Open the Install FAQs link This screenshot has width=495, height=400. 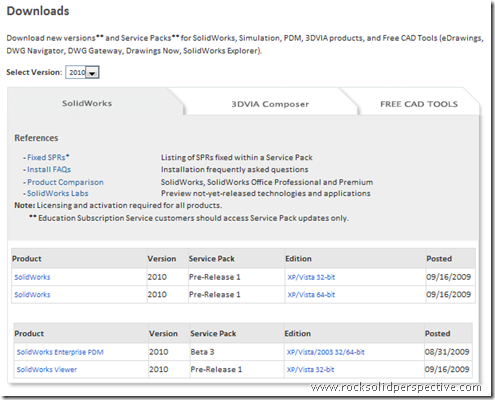[x=49, y=170]
